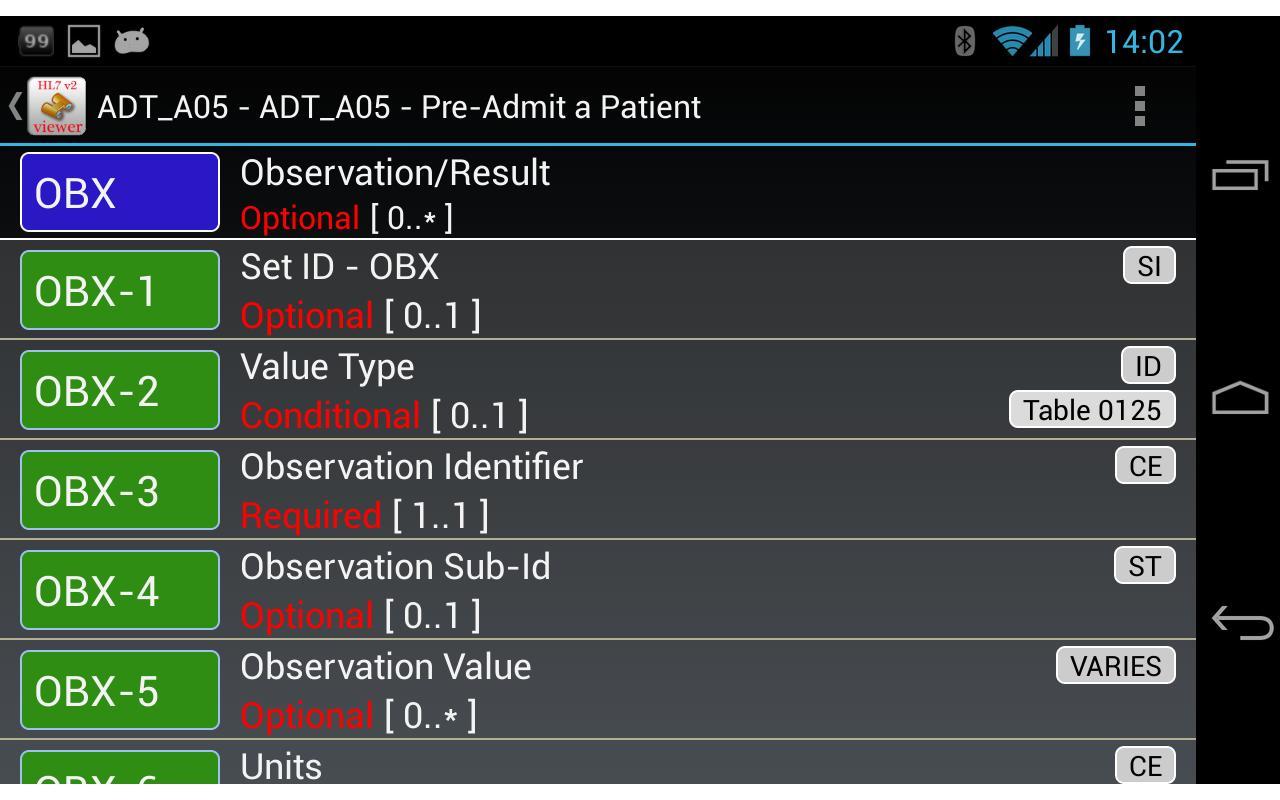The height and width of the screenshot is (800, 1280).
Task: Tap the HL7 v2 viewer app icon
Action: pos(55,106)
